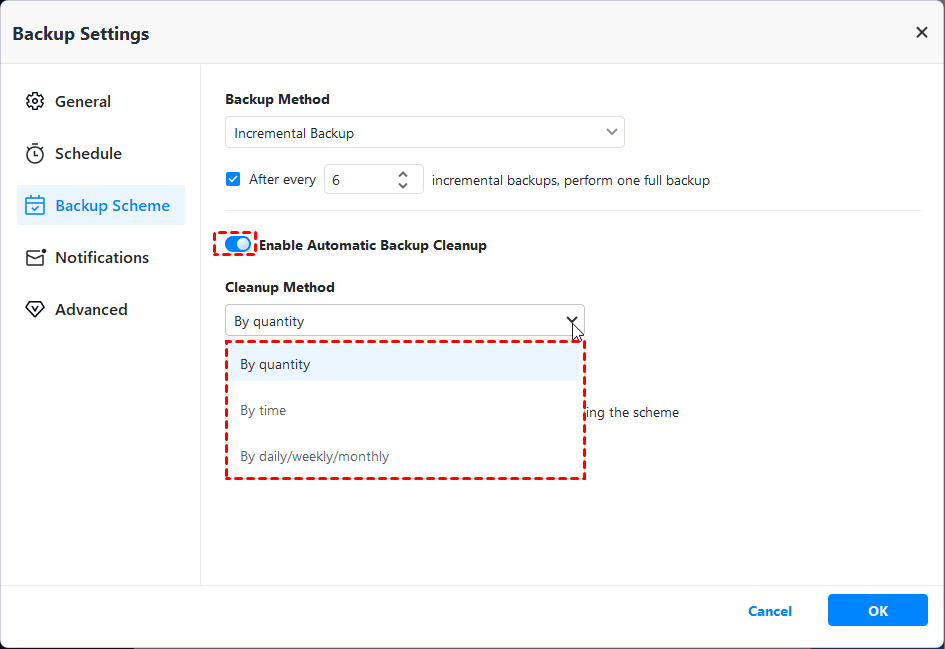Close the Backup Settings dialog
Image resolution: width=945 pixels, height=649 pixels.
921,33
